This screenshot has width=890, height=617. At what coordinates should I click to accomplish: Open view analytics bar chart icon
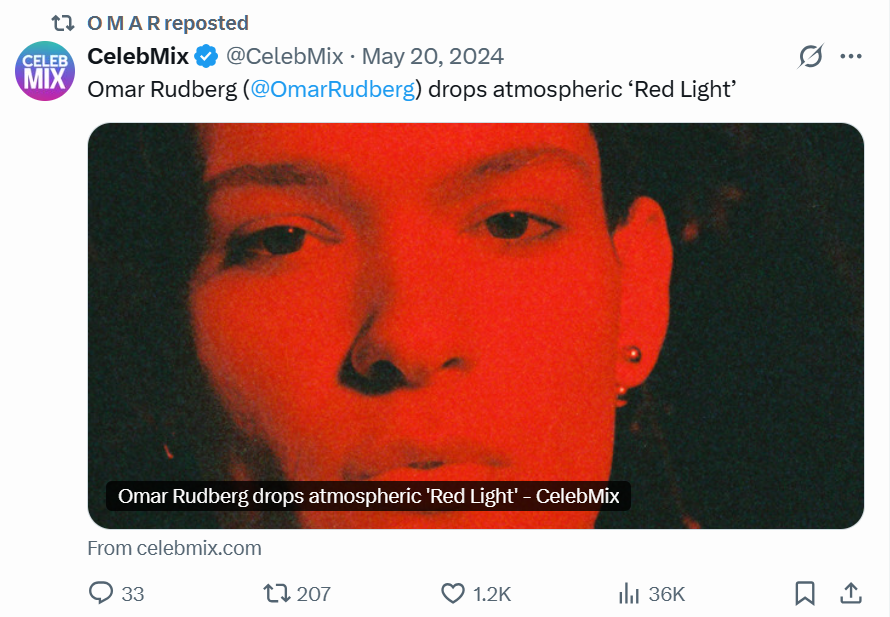click(629, 593)
